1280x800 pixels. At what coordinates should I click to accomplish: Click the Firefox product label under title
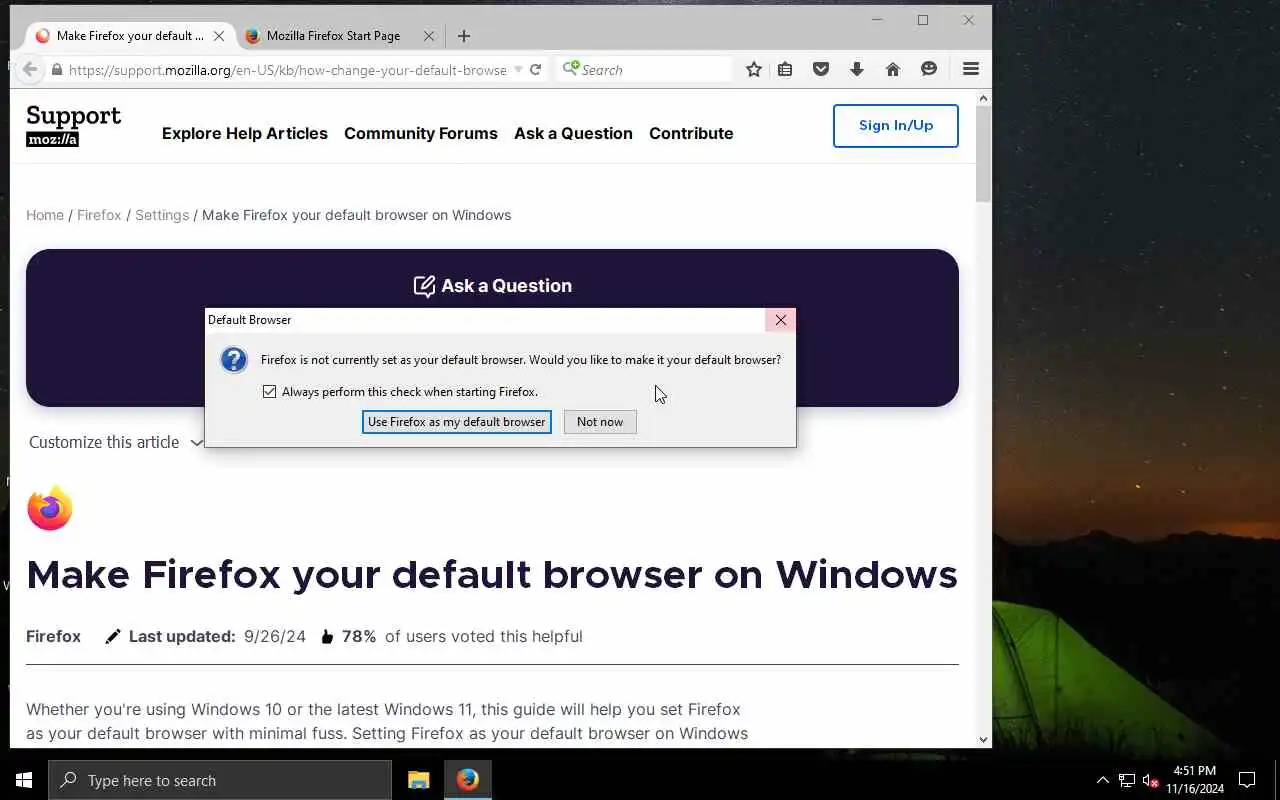click(54, 637)
